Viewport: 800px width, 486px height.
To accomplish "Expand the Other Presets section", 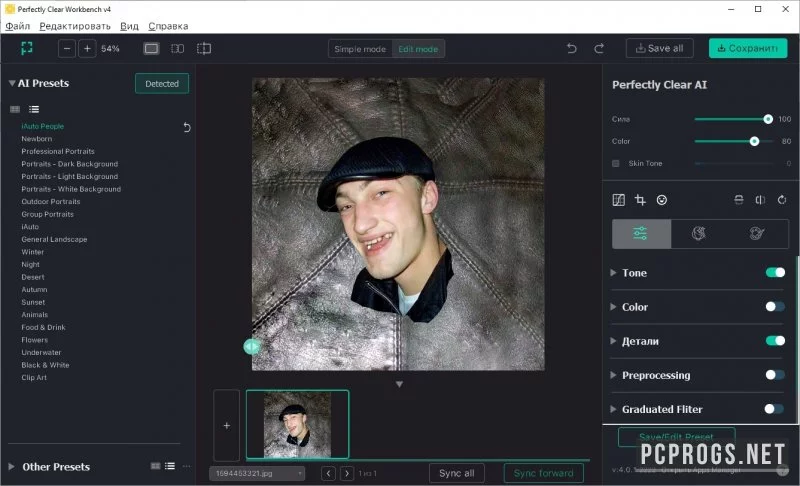I will 11,466.
